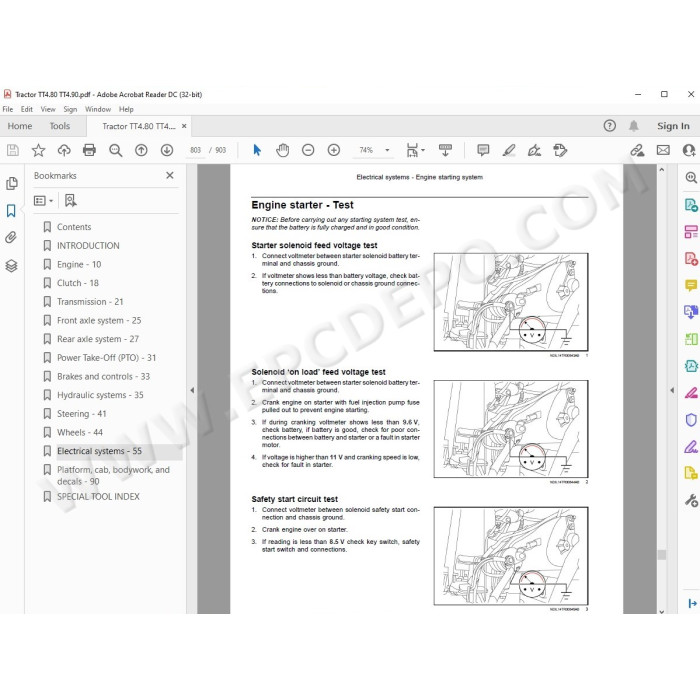Toggle scrolling mode icon

pos(445,150)
